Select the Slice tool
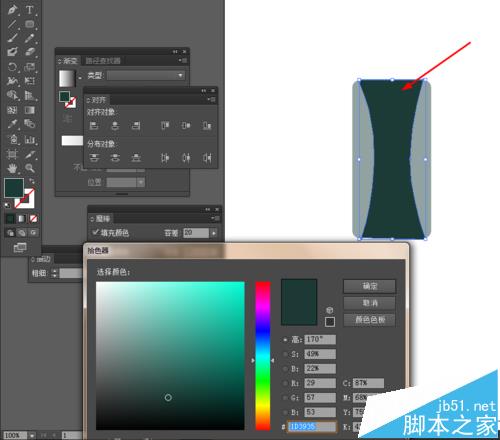 (30, 154)
